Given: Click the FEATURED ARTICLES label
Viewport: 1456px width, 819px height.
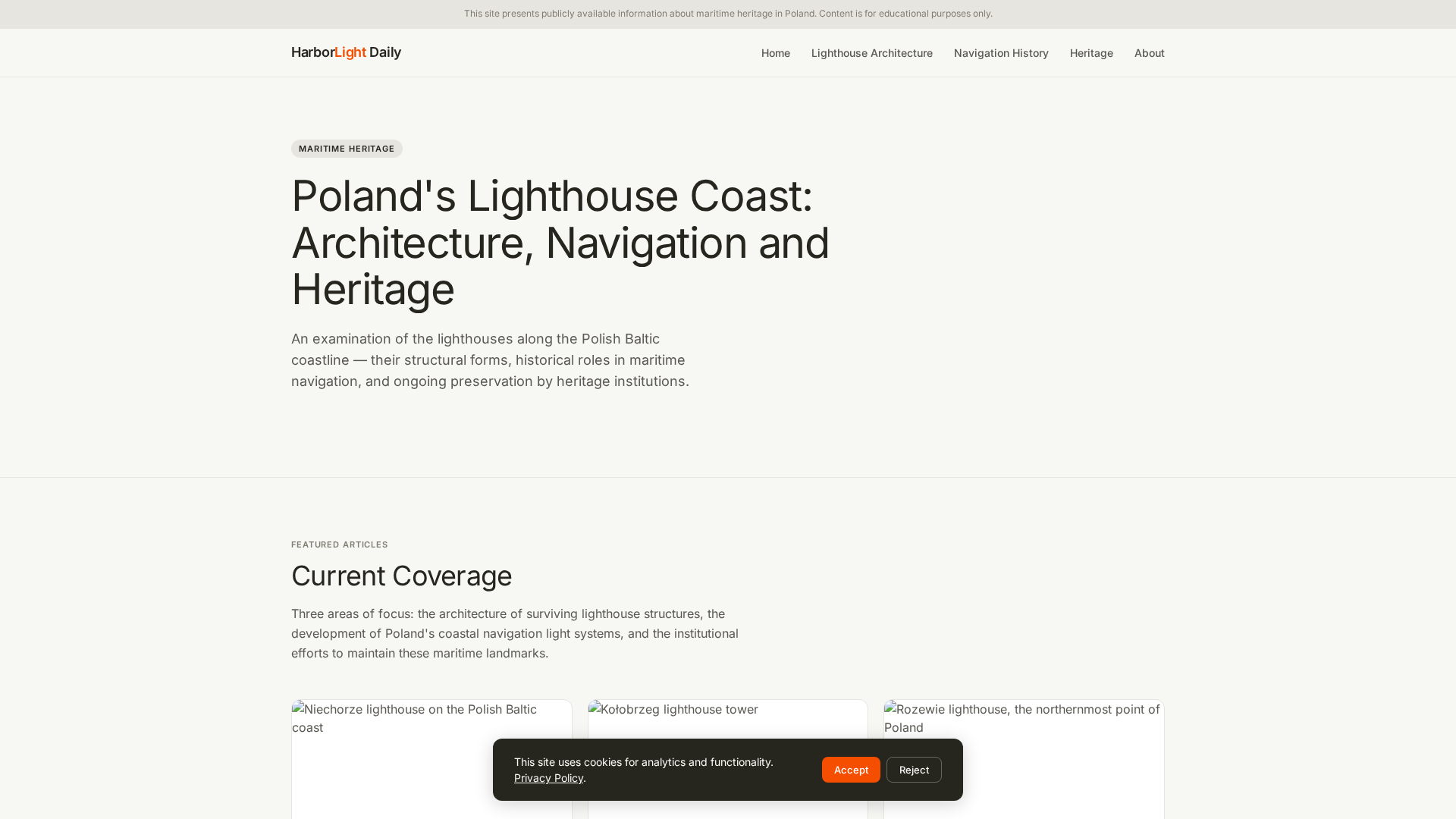Looking at the screenshot, I should (x=339, y=544).
